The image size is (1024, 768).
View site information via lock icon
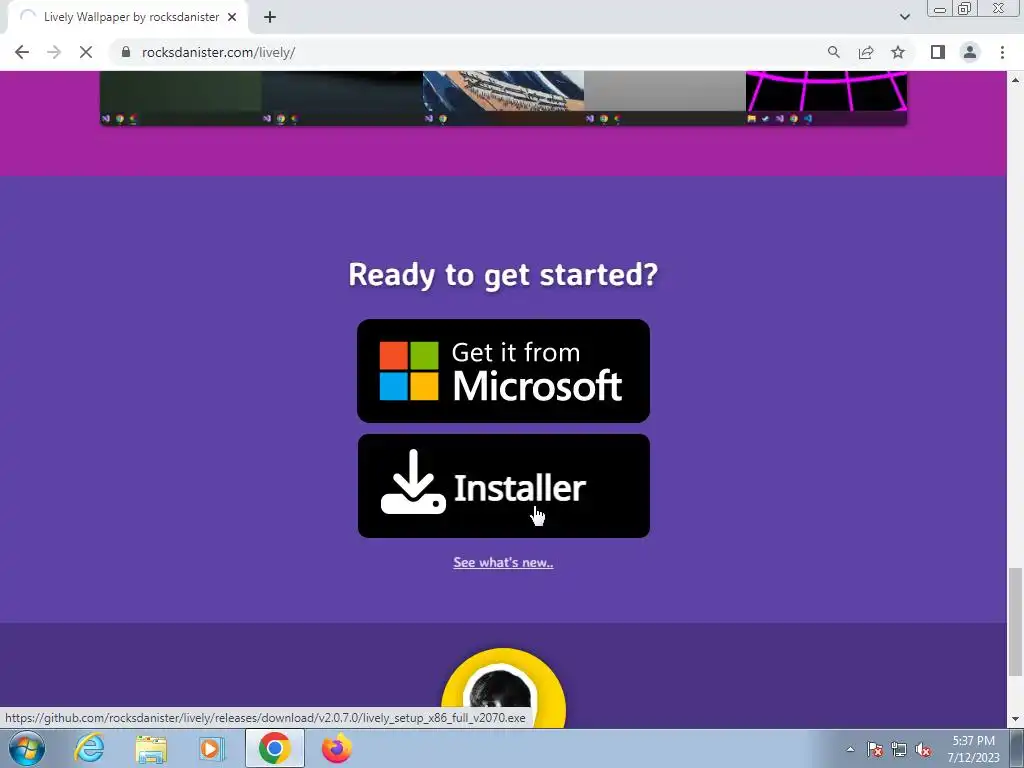(125, 52)
